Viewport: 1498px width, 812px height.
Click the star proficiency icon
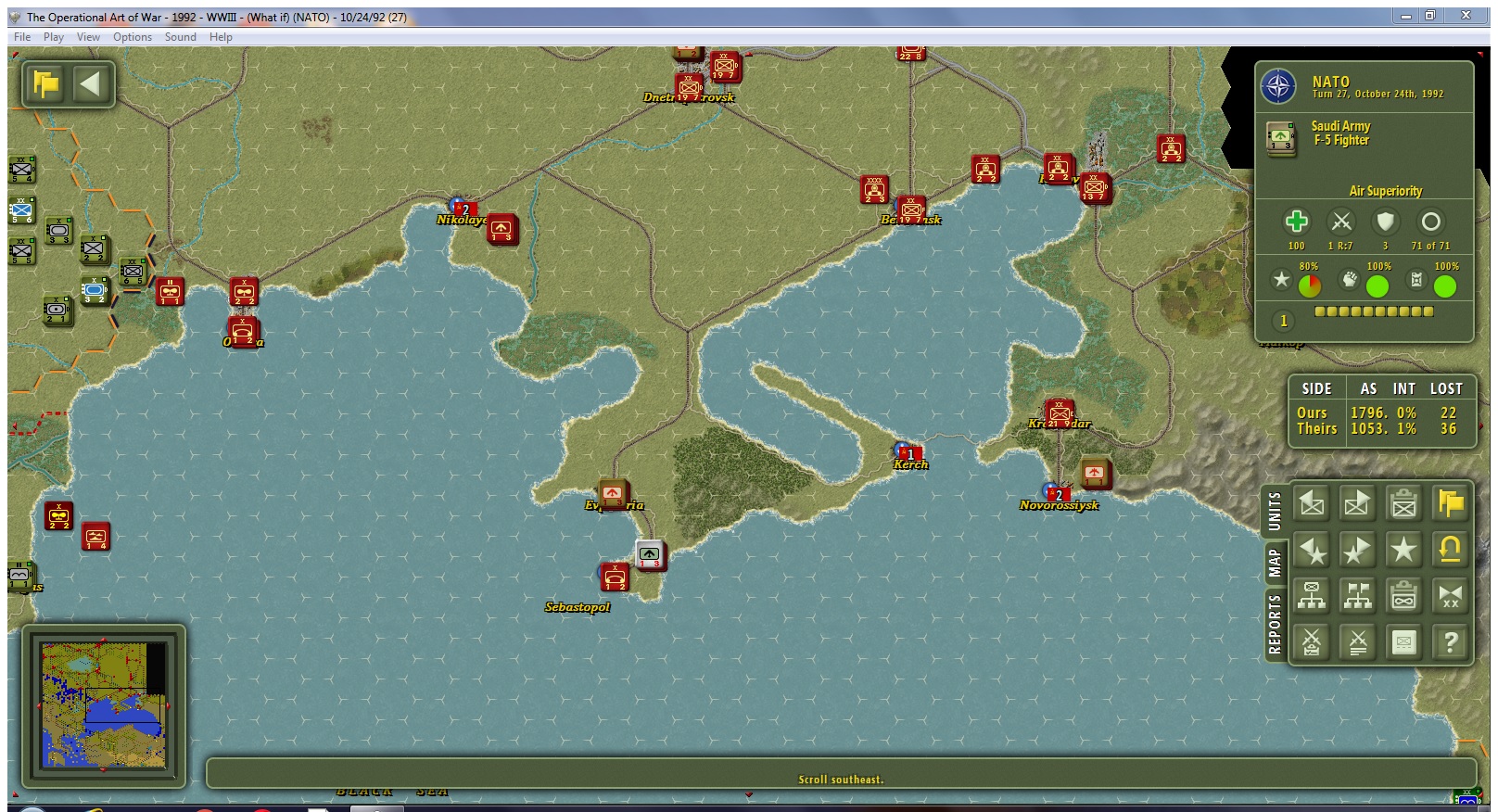(1281, 279)
